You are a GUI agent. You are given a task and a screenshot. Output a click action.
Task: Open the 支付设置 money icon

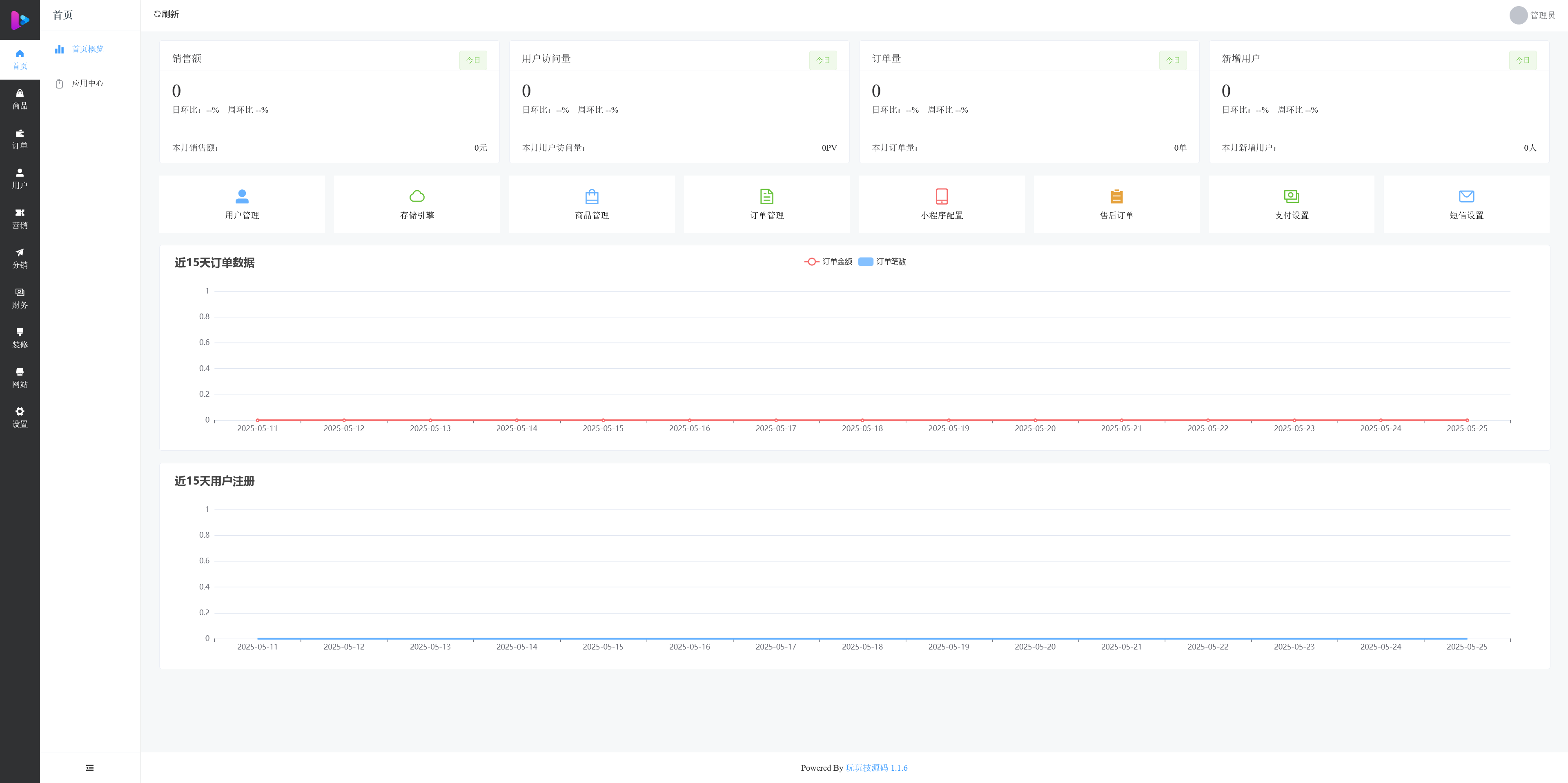point(1291,196)
